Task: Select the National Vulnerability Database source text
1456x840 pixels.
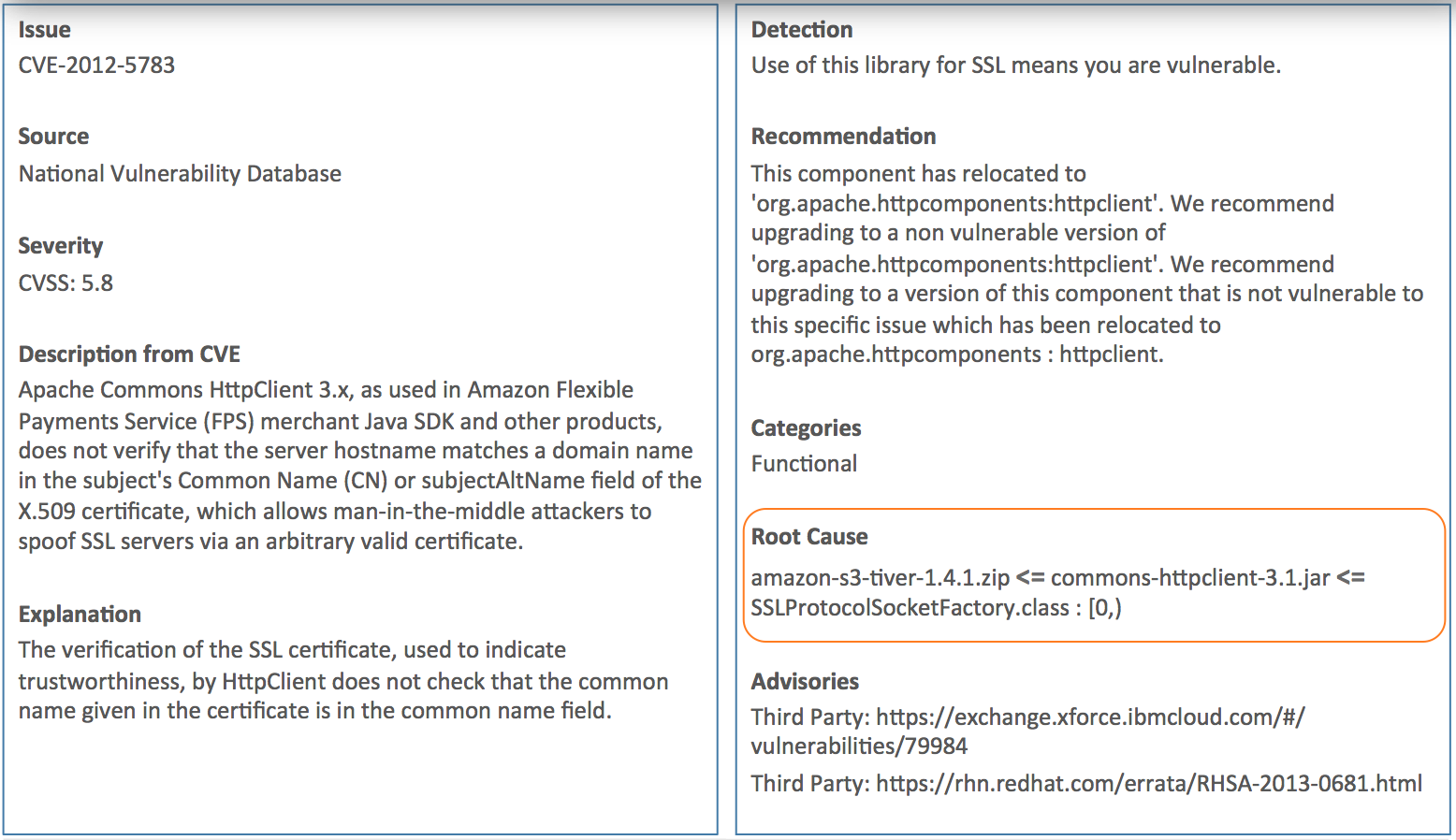Action: (180, 174)
